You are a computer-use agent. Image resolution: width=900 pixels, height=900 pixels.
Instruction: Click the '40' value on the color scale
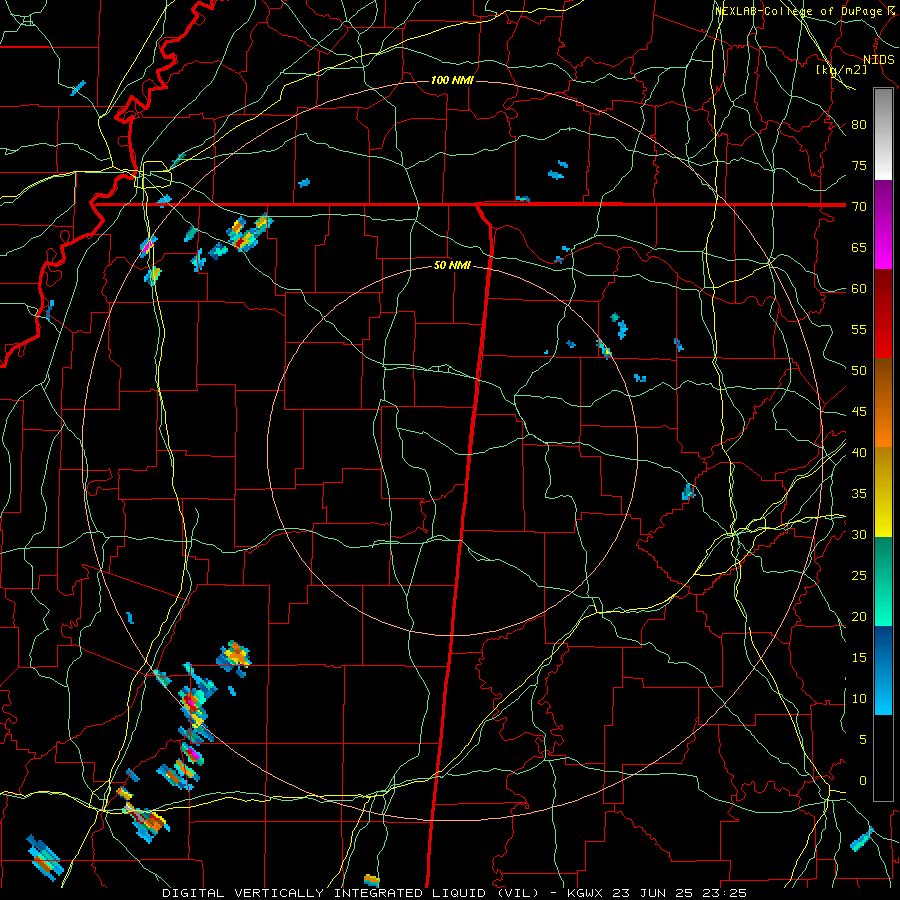(x=859, y=452)
